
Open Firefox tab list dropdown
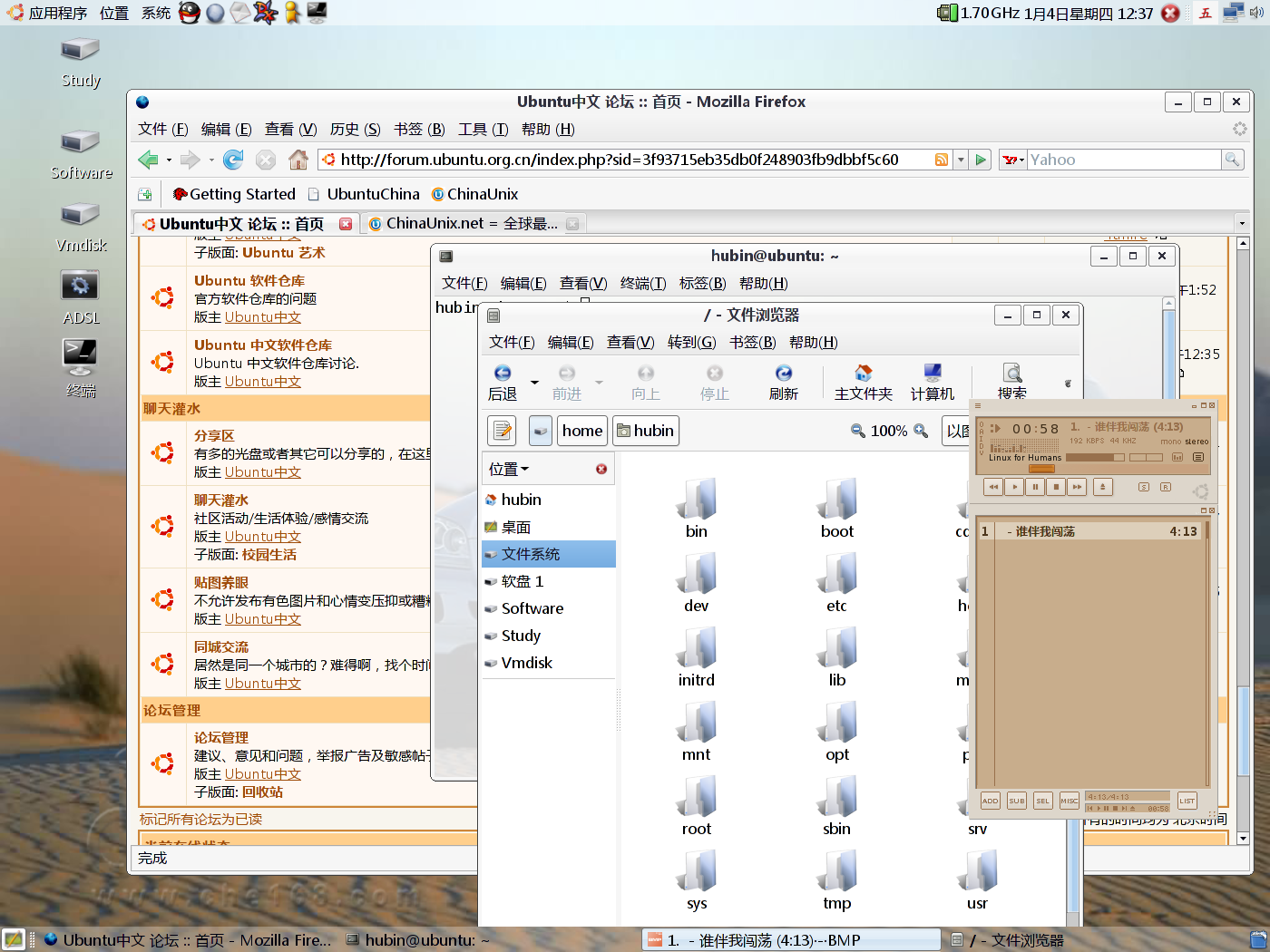point(1242,223)
